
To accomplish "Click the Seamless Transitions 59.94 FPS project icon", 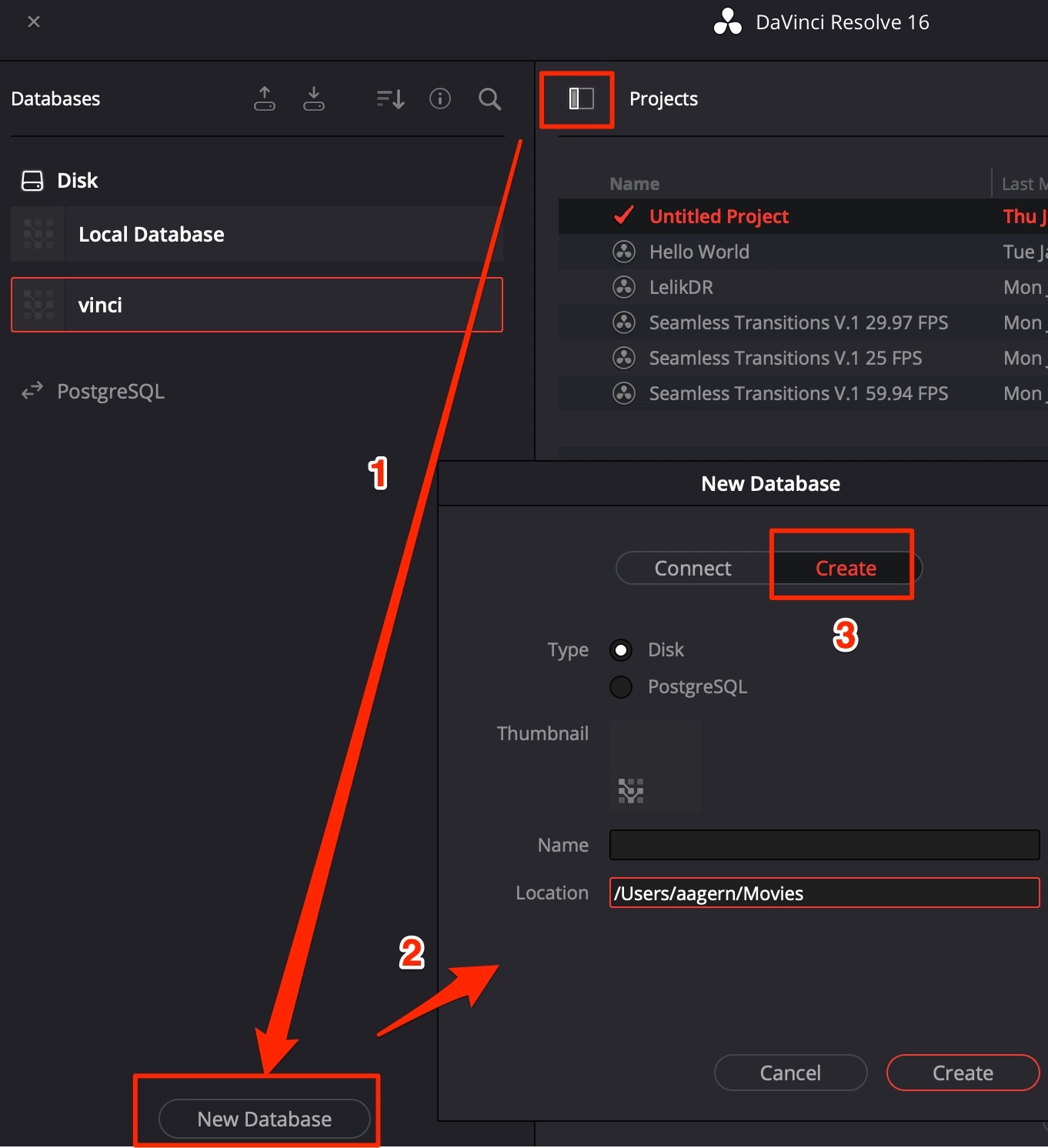I will (623, 393).
